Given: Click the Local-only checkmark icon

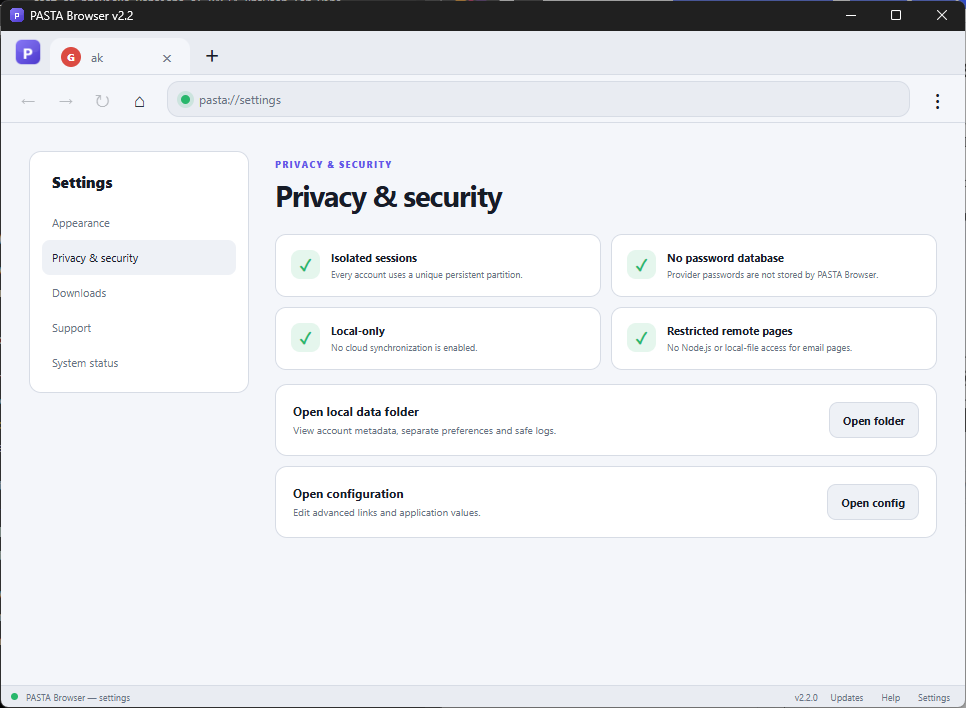Looking at the screenshot, I should [x=306, y=338].
